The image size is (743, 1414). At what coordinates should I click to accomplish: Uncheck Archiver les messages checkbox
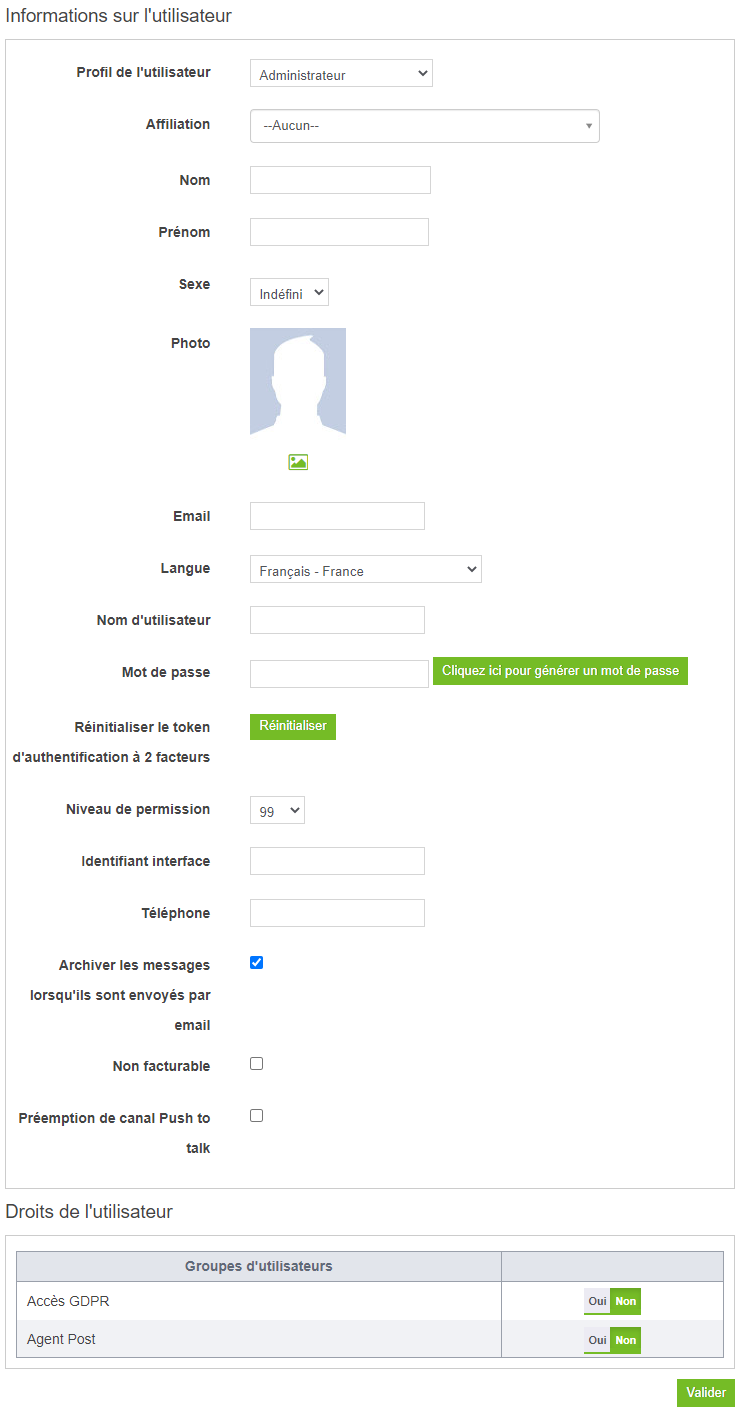click(x=256, y=963)
